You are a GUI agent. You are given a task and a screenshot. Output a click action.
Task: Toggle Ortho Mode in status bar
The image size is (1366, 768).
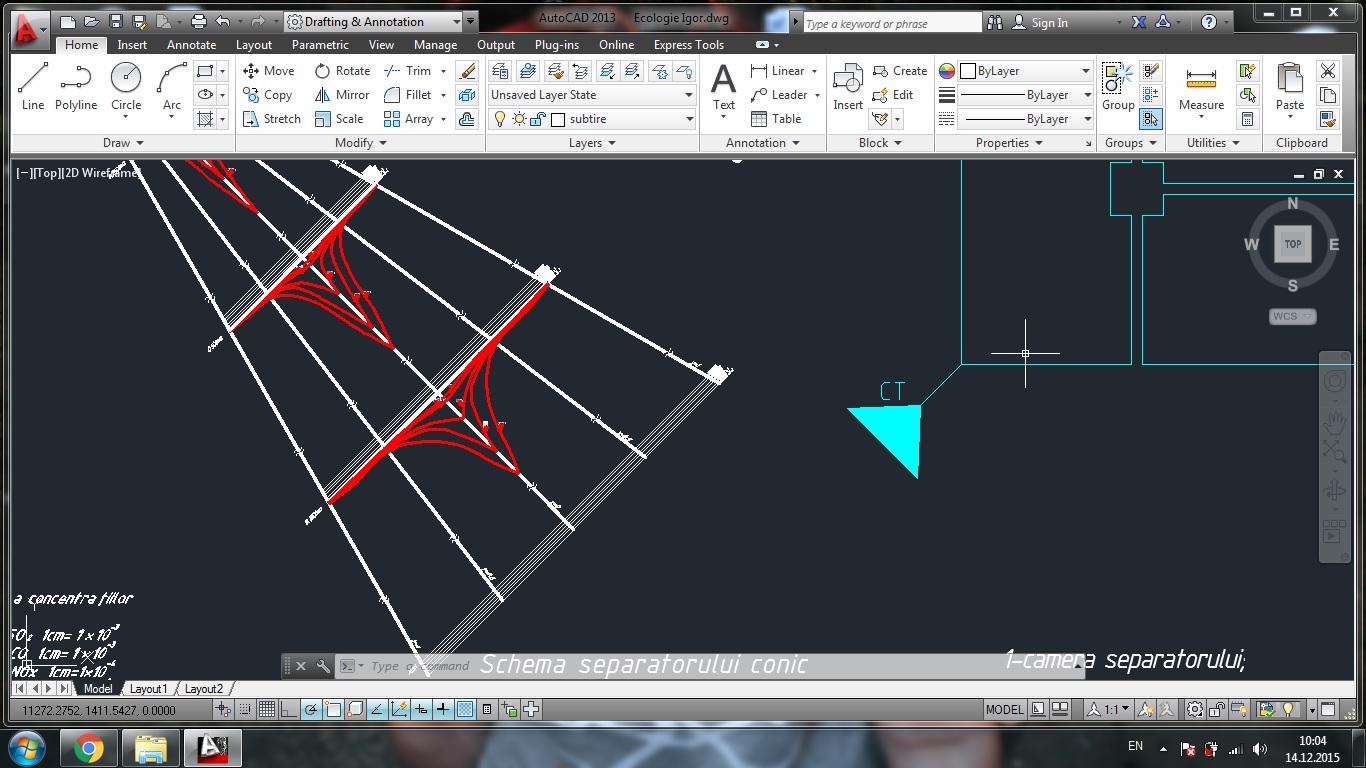tap(289, 710)
